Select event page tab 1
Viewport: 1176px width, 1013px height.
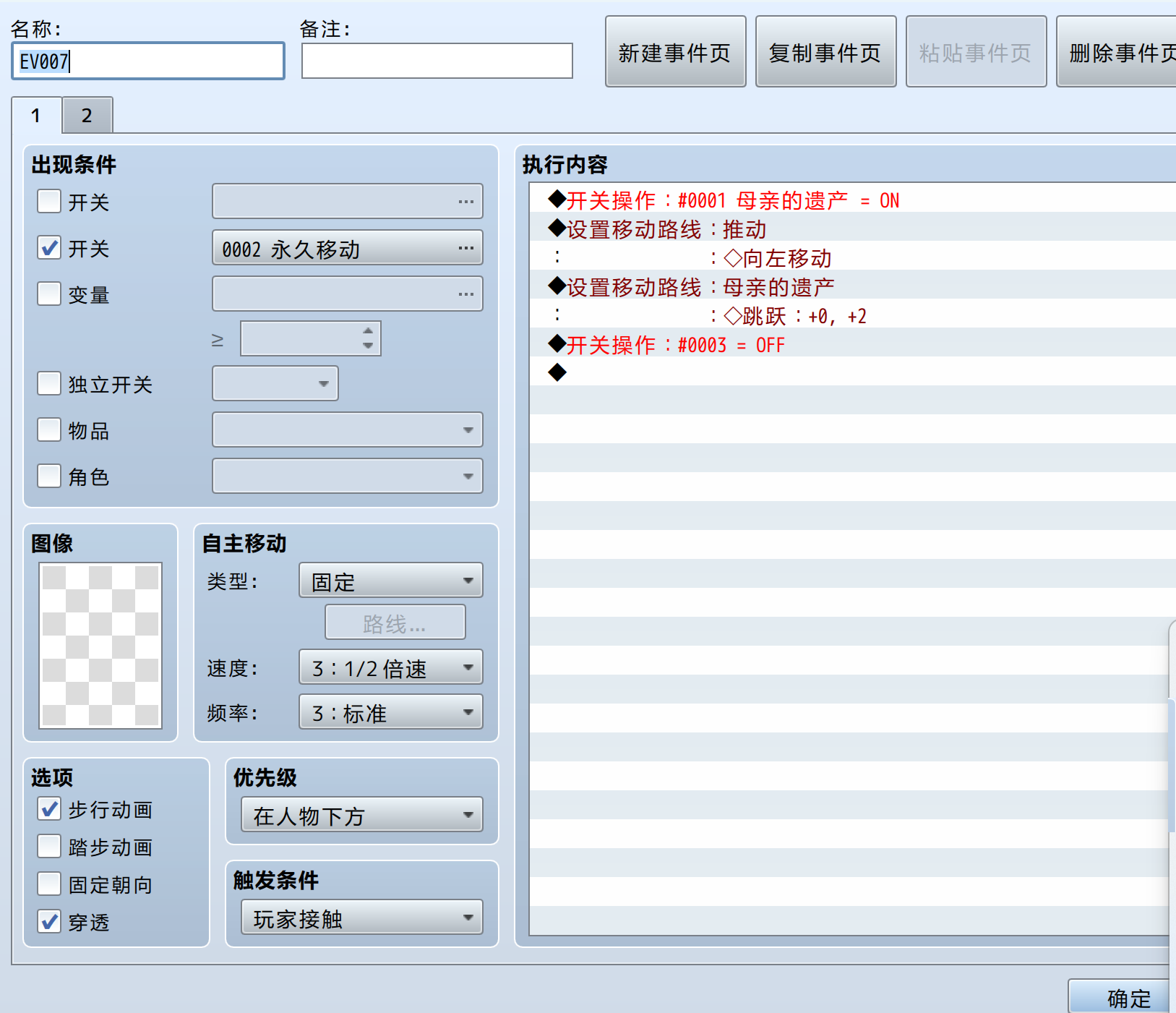(36, 115)
